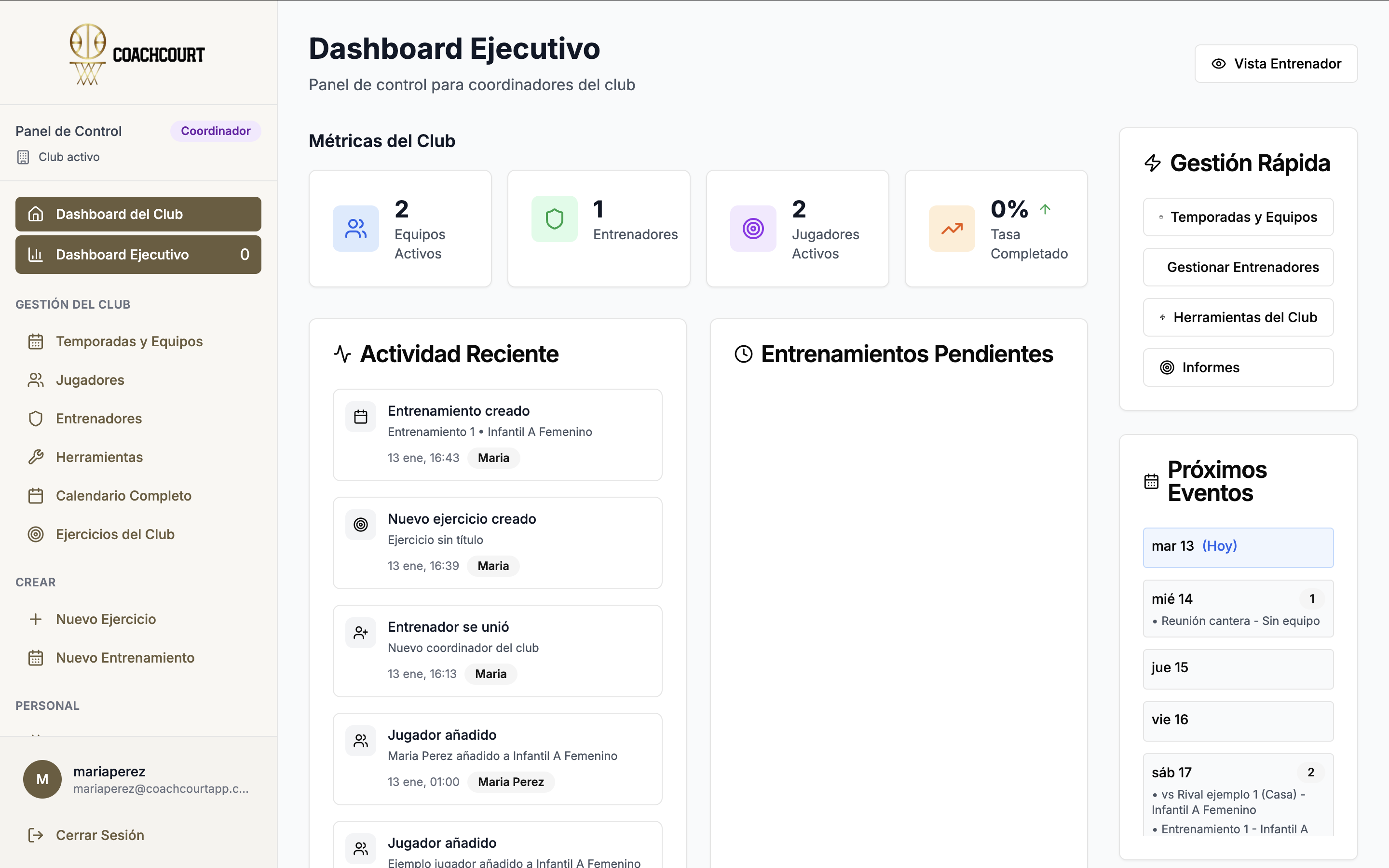Select the Entrenadores shield icon
The image size is (1389, 868).
click(x=36, y=419)
